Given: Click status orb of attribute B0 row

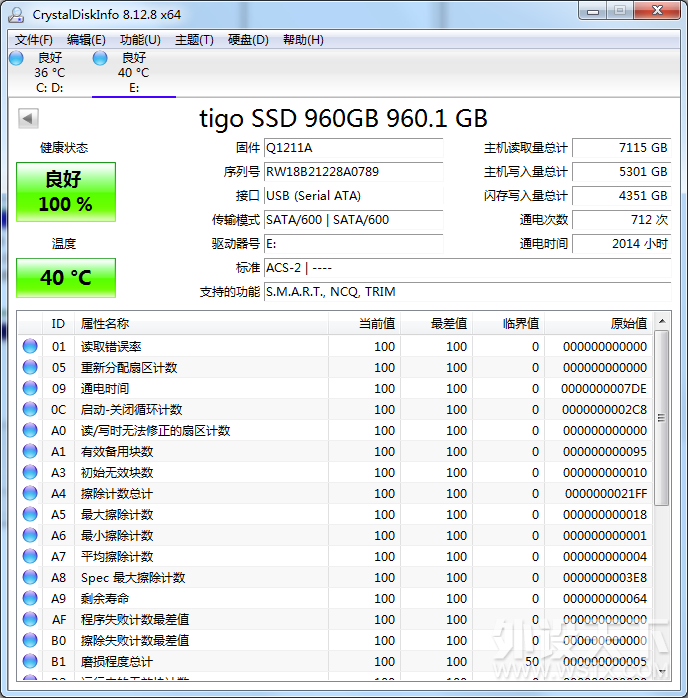Looking at the screenshot, I should click(30, 640).
